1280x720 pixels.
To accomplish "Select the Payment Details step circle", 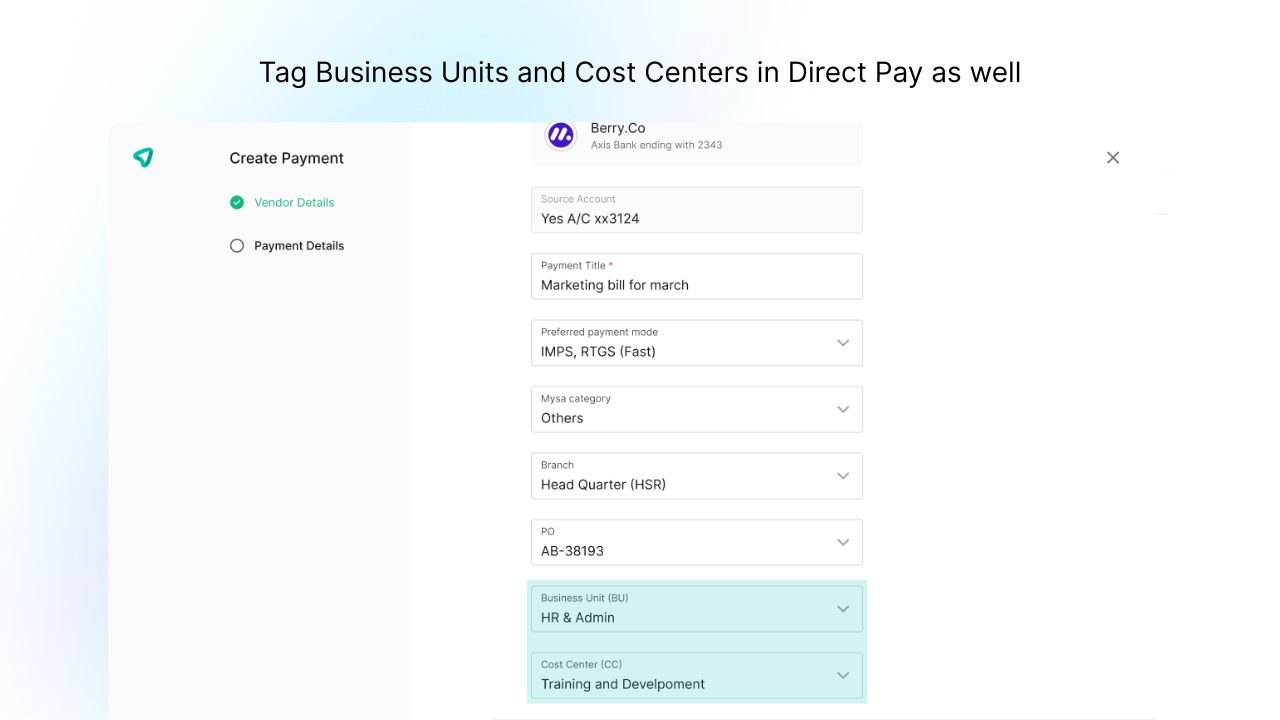I will 237,245.
